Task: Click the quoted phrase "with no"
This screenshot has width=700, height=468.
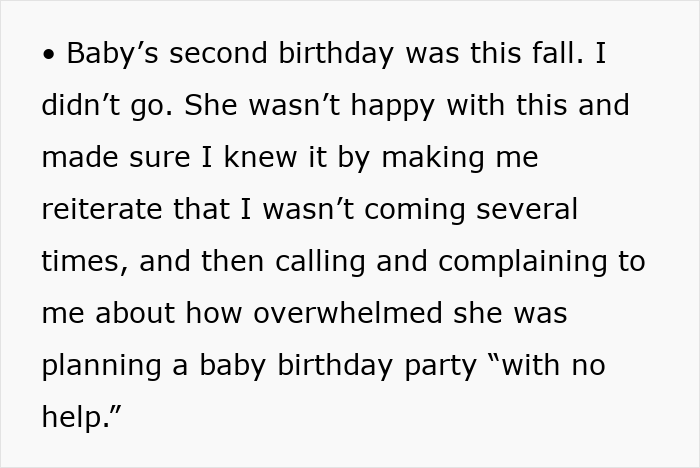Action: pyautogui.click(x=546, y=366)
